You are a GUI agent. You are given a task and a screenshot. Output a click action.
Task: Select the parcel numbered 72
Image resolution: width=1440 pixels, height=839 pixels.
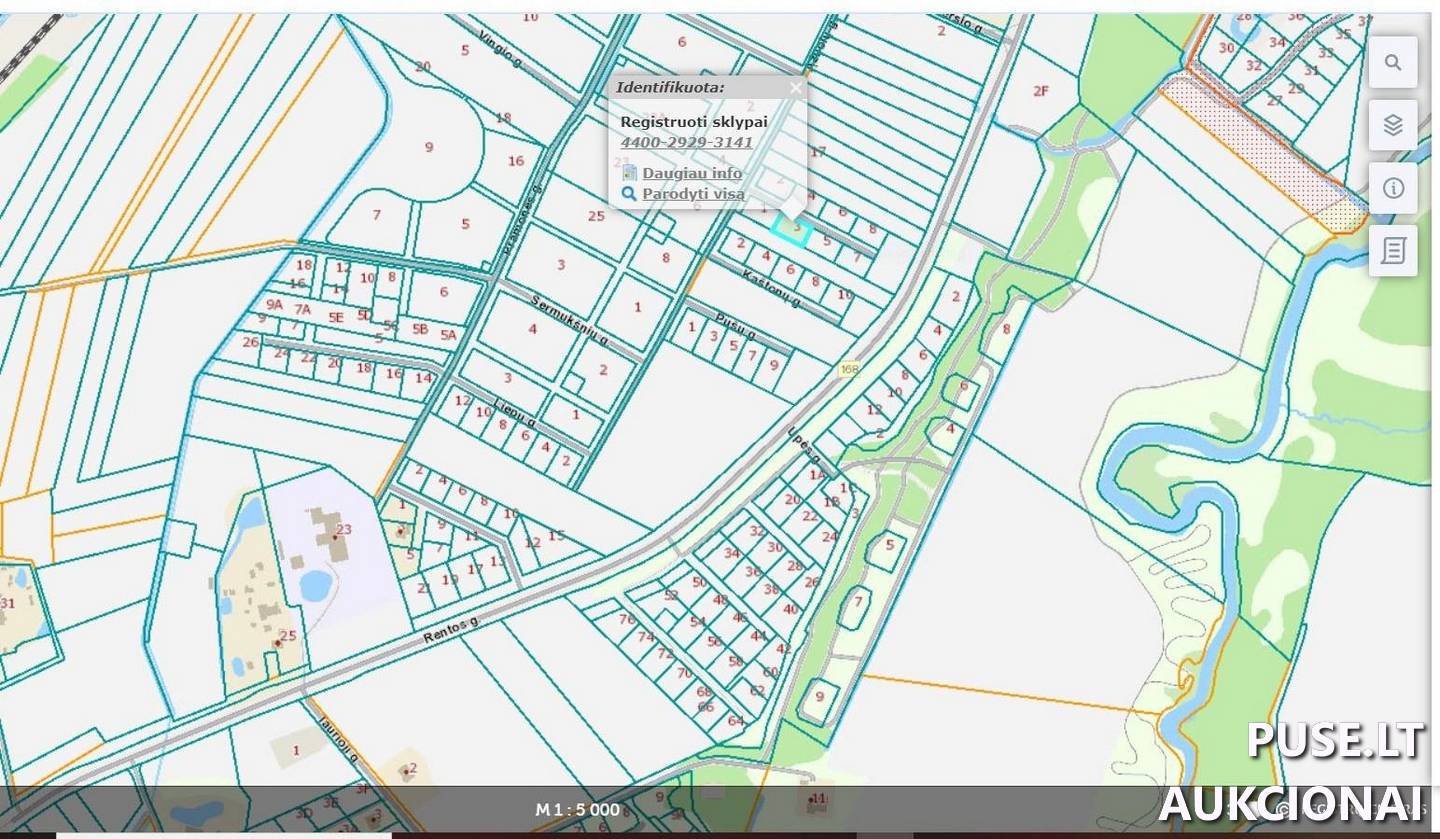click(665, 654)
